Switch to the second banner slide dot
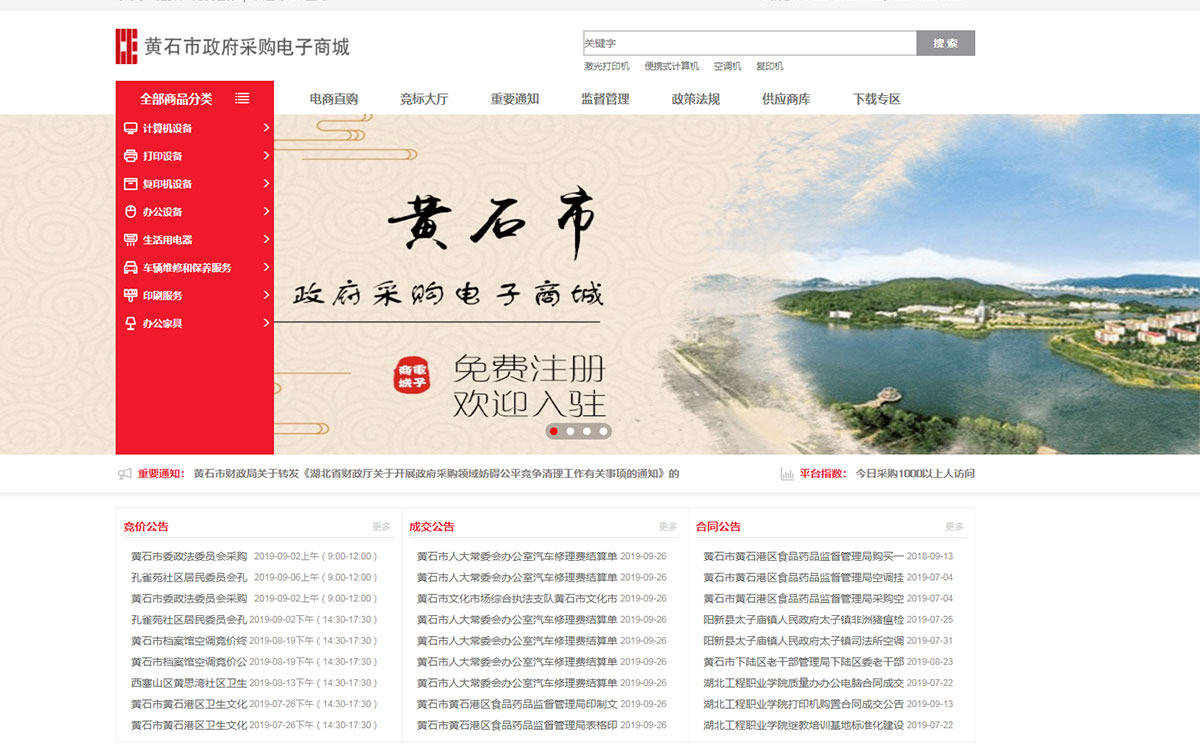This screenshot has height=745, width=1200. point(570,431)
